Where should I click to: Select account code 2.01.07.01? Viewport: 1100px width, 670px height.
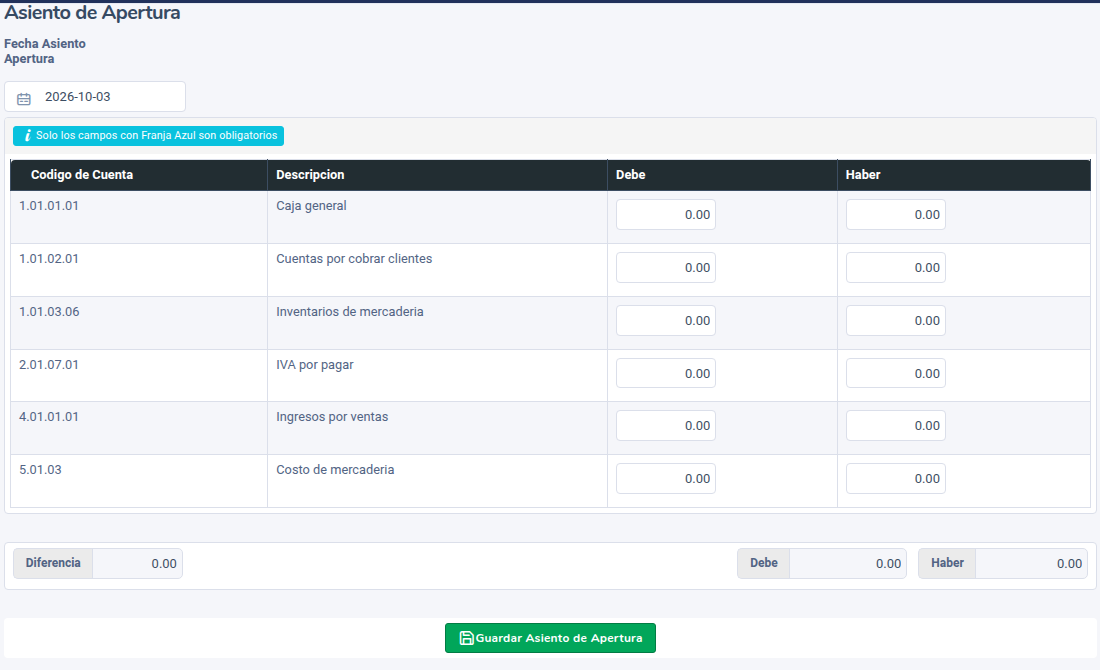[48, 365]
